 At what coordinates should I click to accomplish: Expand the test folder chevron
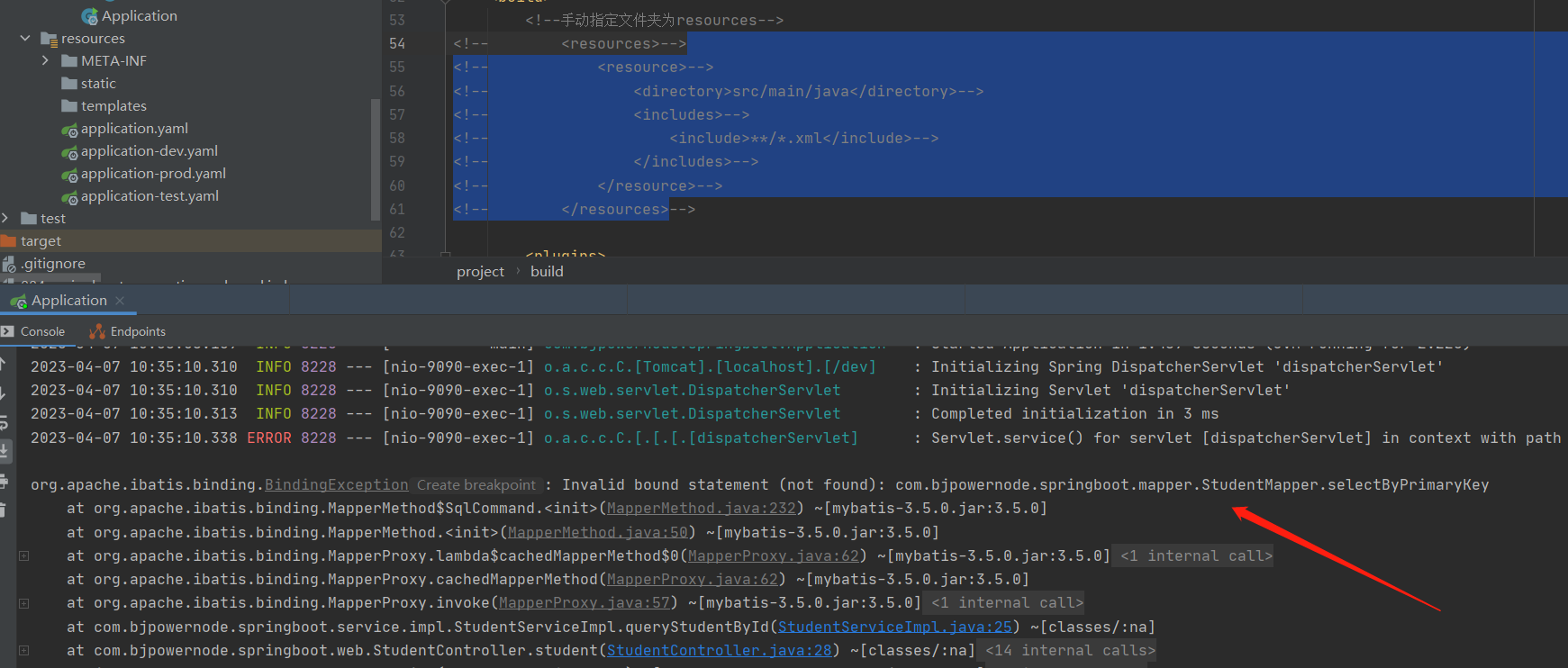[5, 219]
